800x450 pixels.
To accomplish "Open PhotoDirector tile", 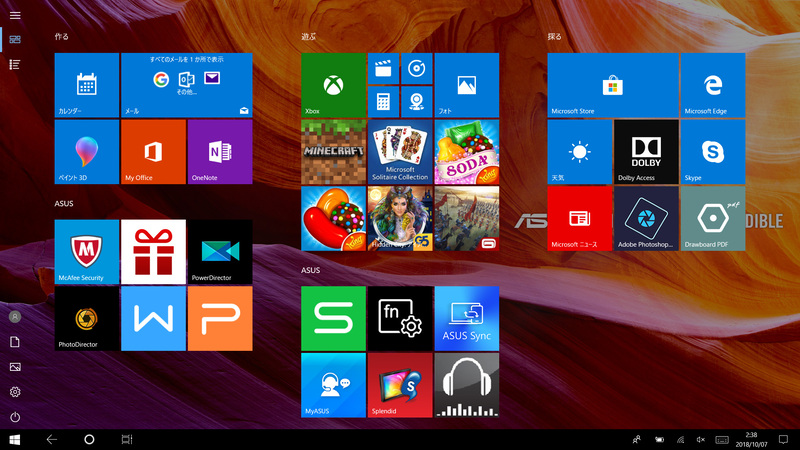I will pos(87,318).
